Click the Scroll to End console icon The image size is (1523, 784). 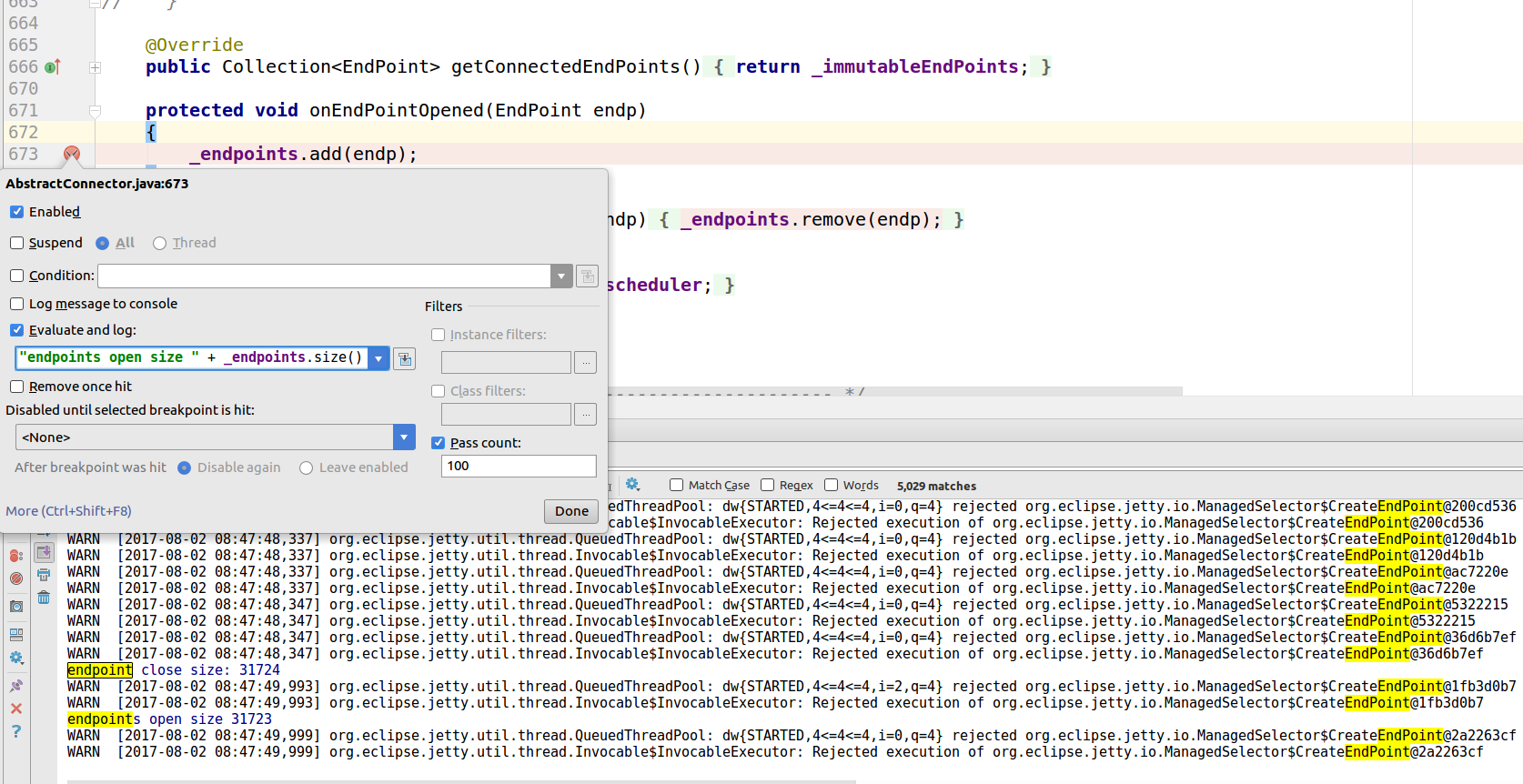(44, 552)
